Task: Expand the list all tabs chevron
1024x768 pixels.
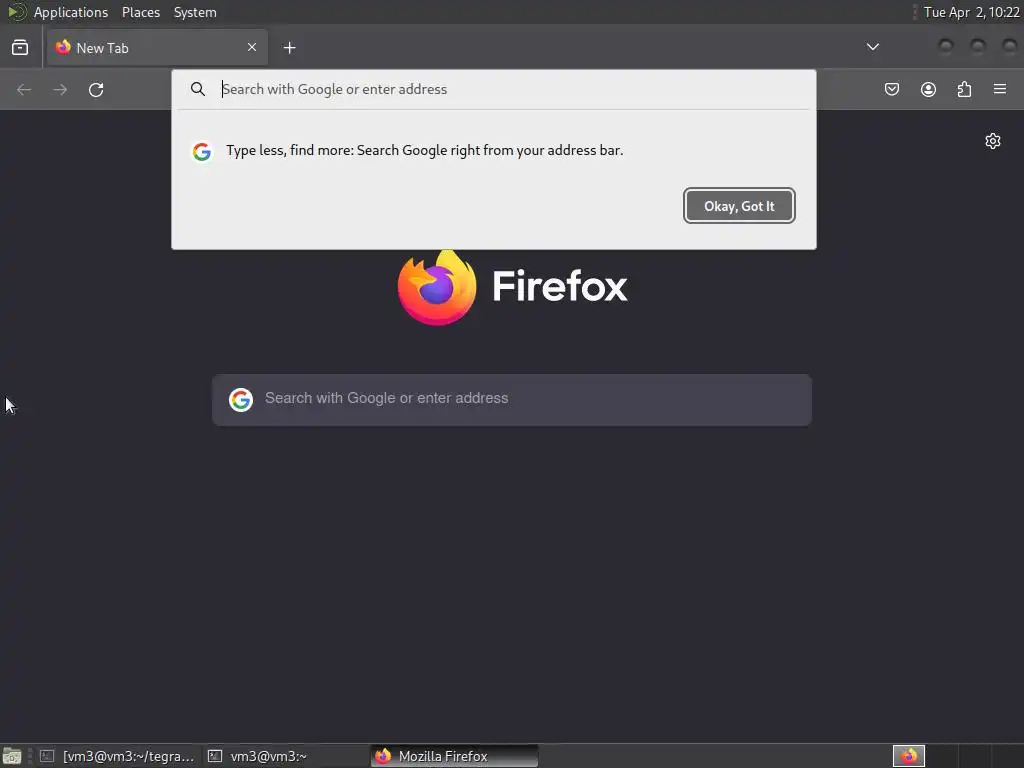Action: (872, 47)
